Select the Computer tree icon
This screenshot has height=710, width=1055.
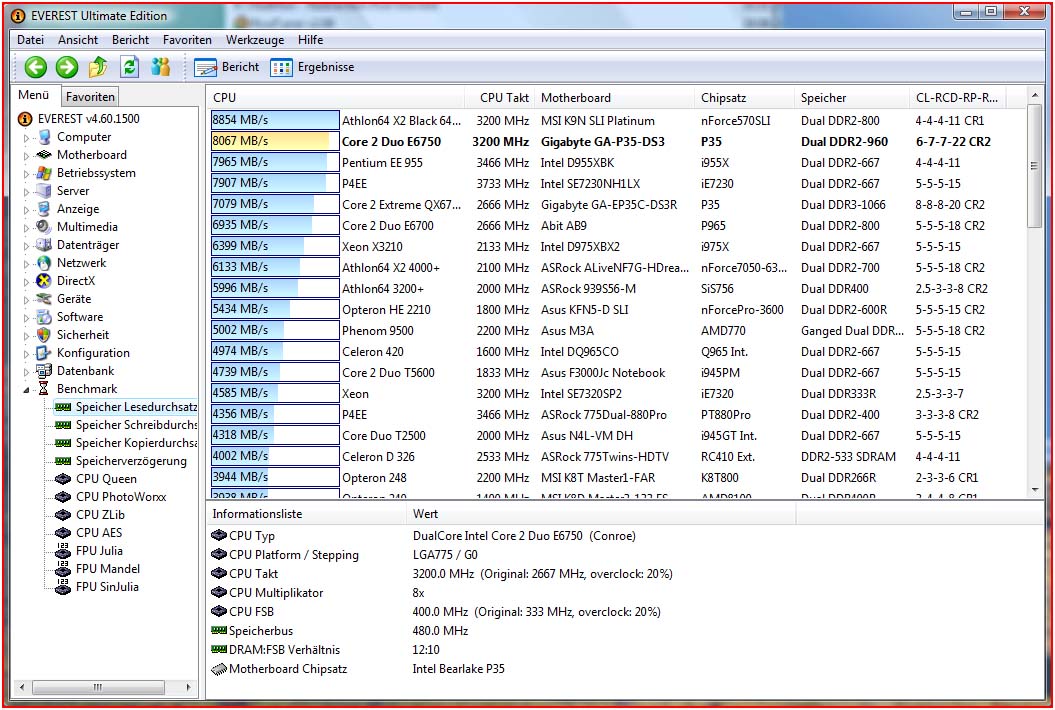coord(44,137)
